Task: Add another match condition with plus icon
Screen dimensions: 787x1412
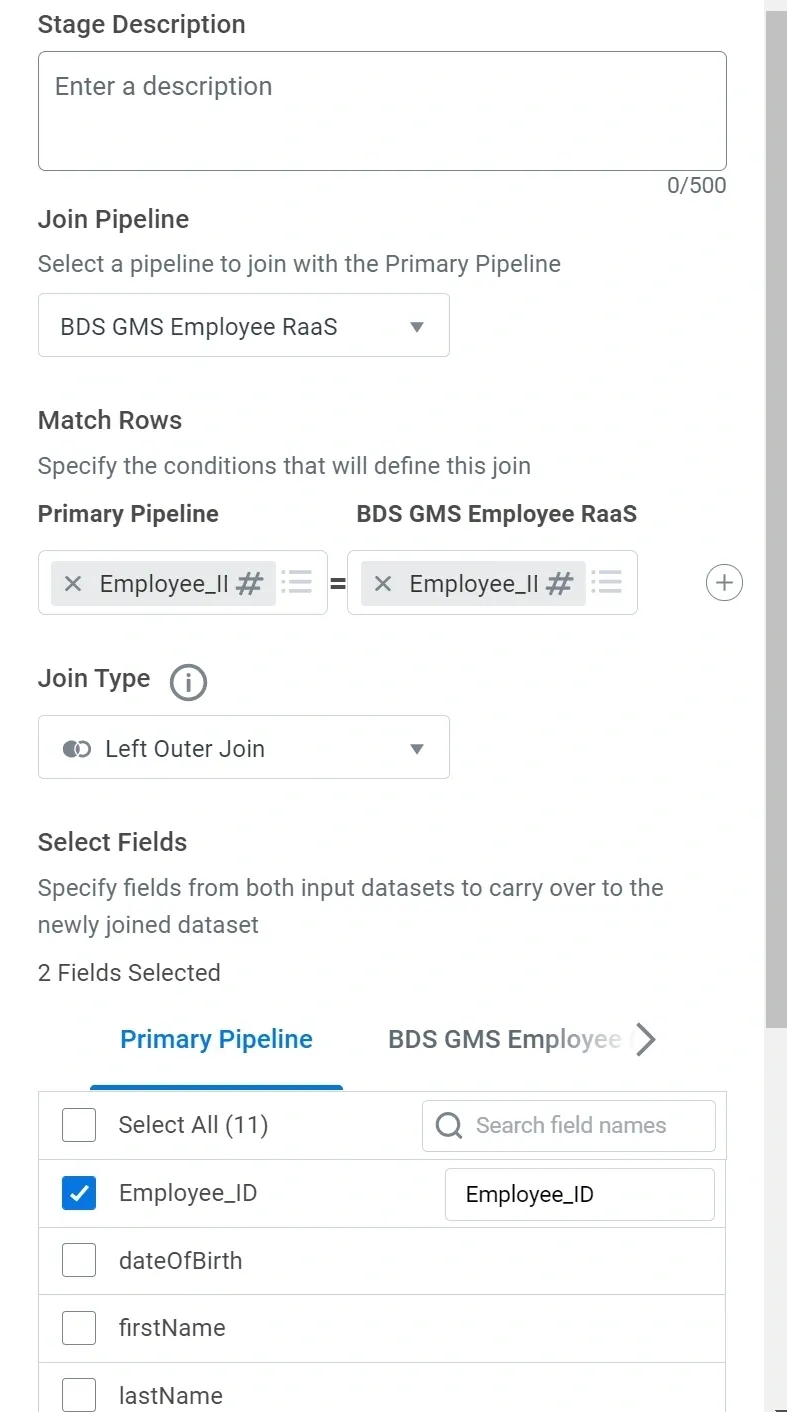Action: point(724,582)
